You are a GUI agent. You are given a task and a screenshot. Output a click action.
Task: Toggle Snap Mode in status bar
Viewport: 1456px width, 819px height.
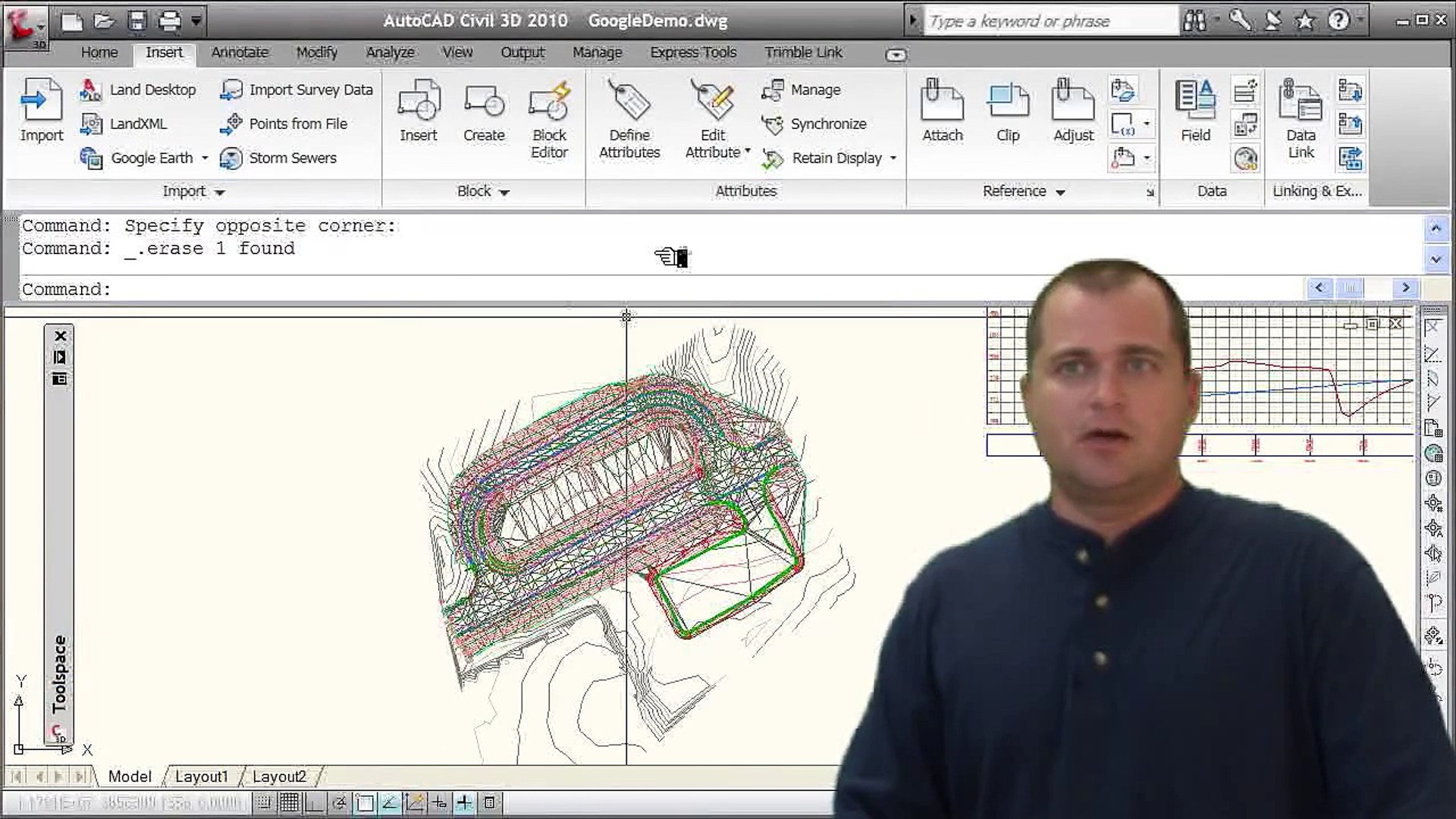(264, 802)
